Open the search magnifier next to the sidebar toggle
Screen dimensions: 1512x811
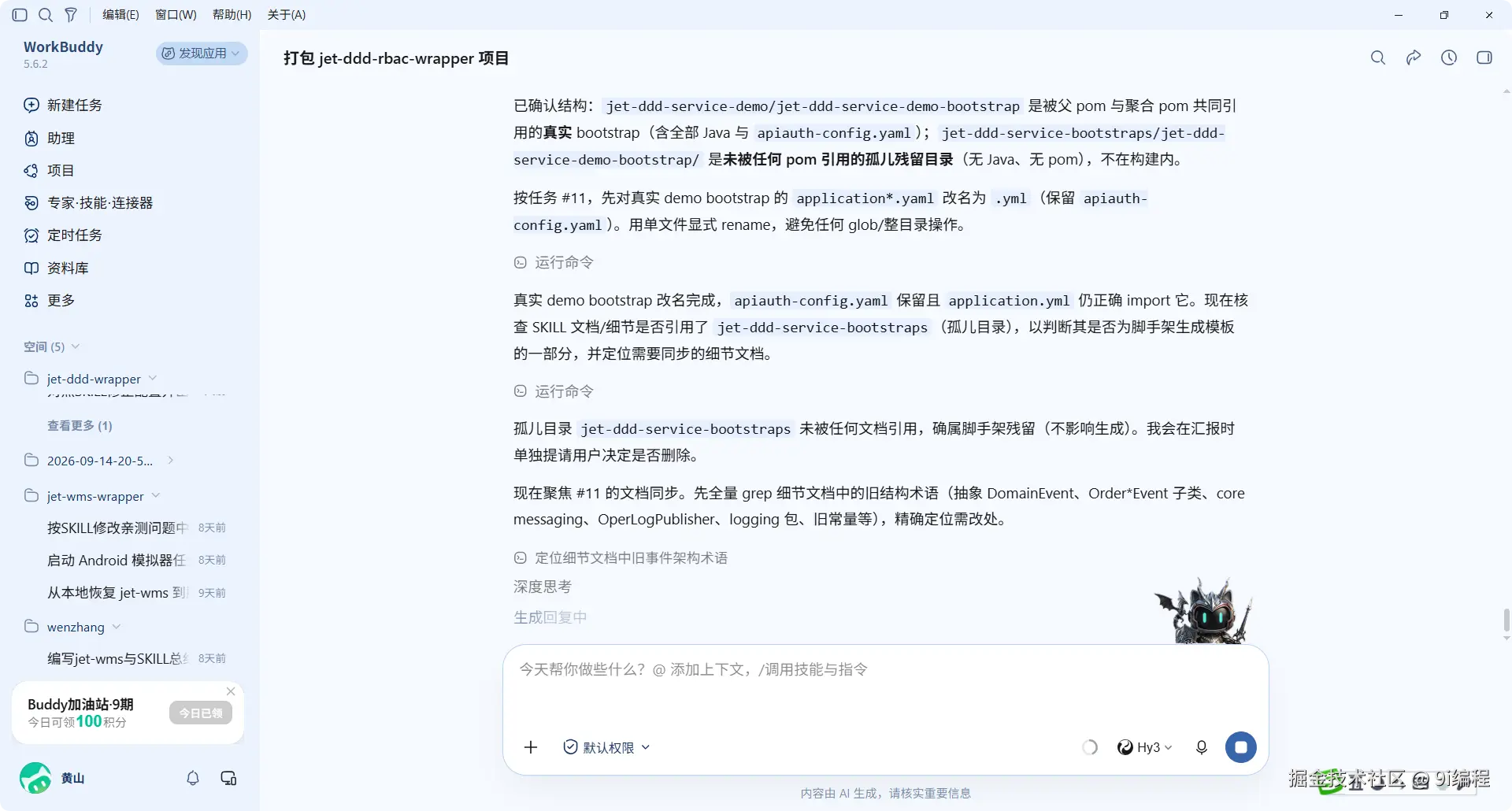click(46, 15)
